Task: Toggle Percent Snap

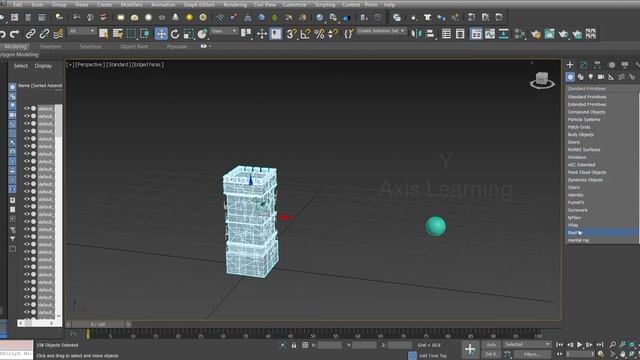Action: pyautogui.click(x=319, y=34)
